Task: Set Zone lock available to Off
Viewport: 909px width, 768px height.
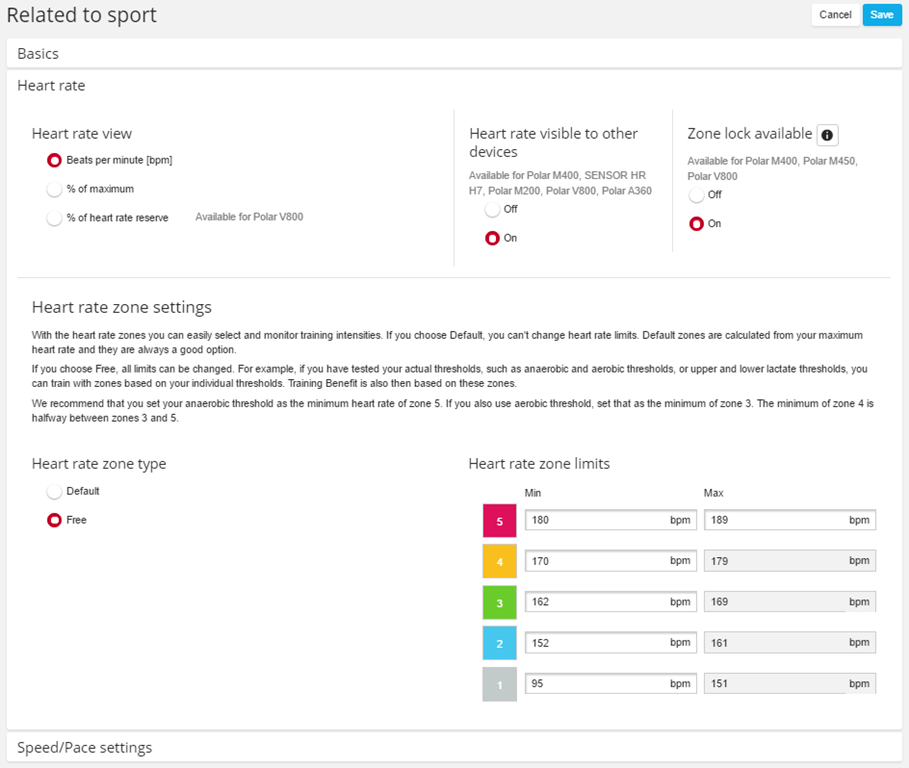Action: (696, 195)
